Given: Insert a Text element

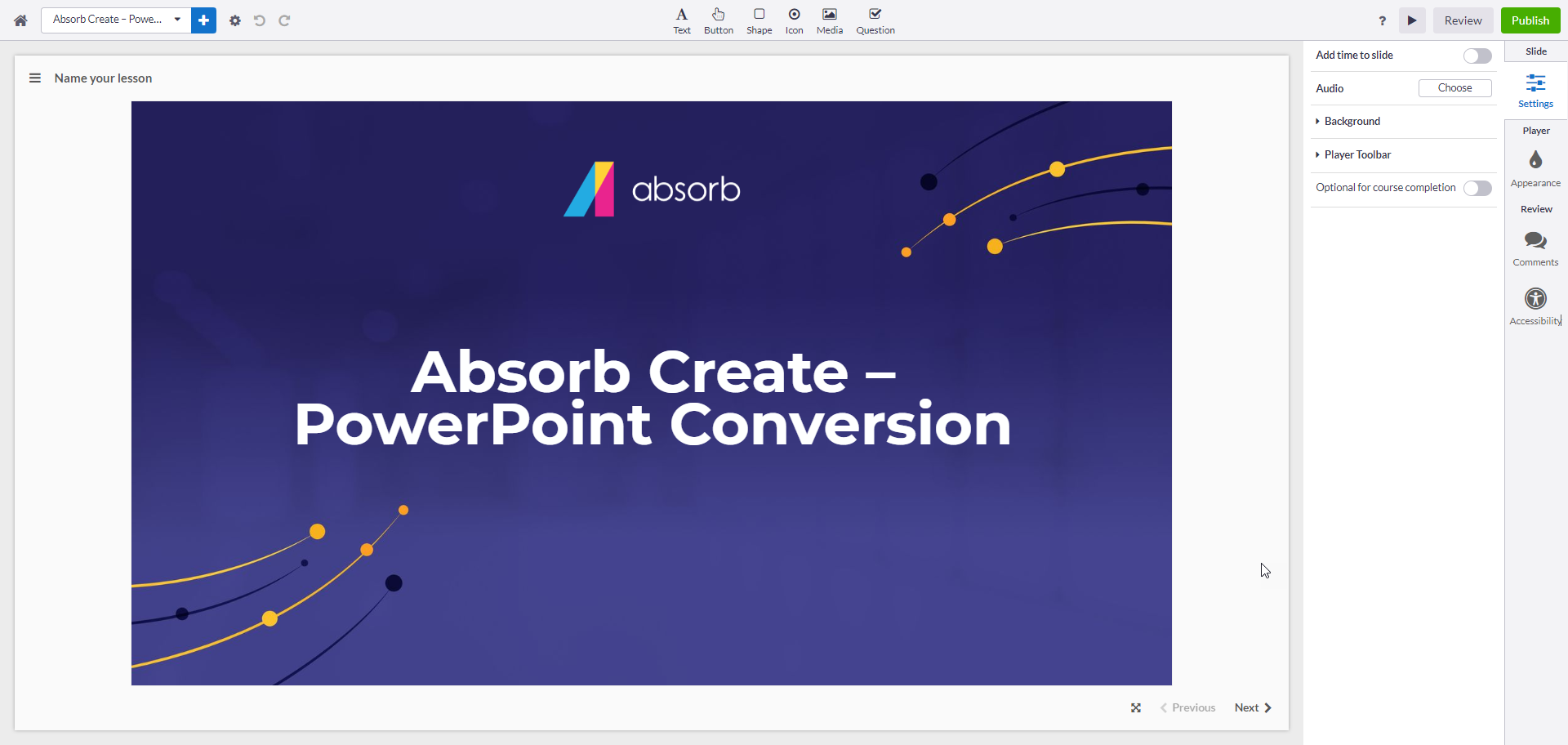Looking at the screenshot, I should click(x=682, y=21).
